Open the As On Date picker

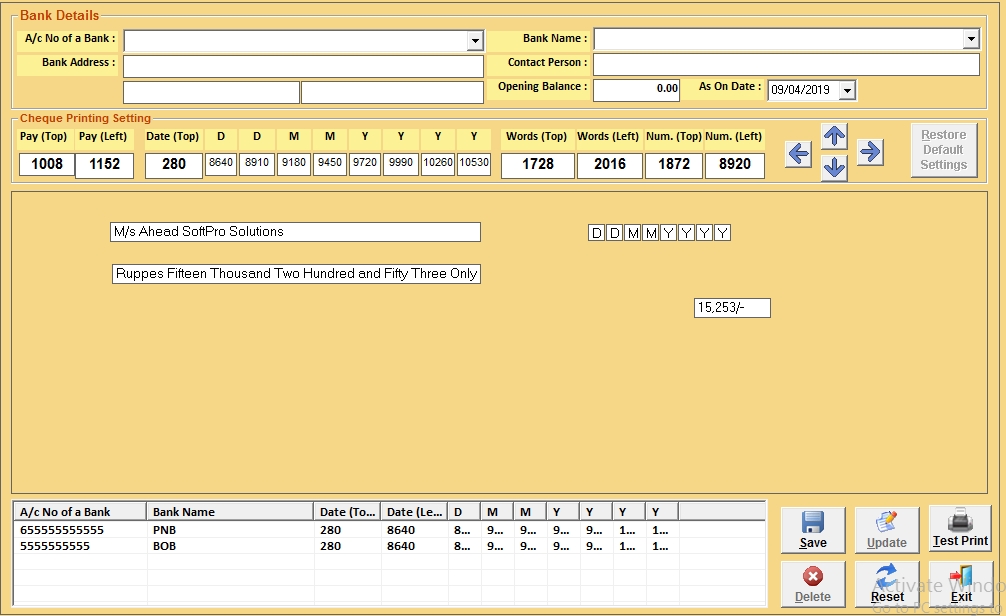847,90
